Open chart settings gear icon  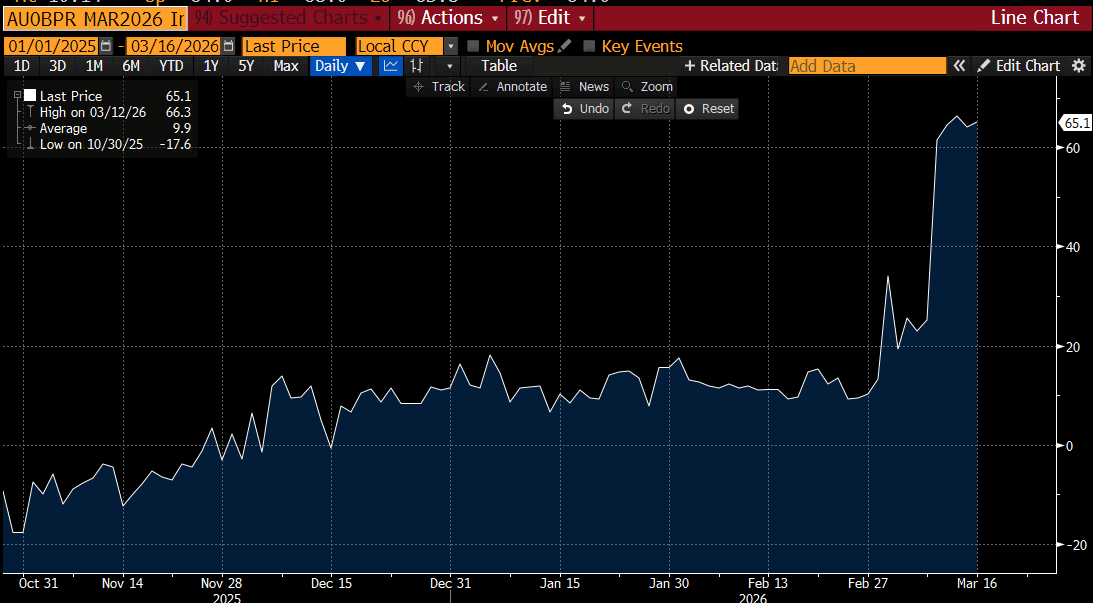1078,66
